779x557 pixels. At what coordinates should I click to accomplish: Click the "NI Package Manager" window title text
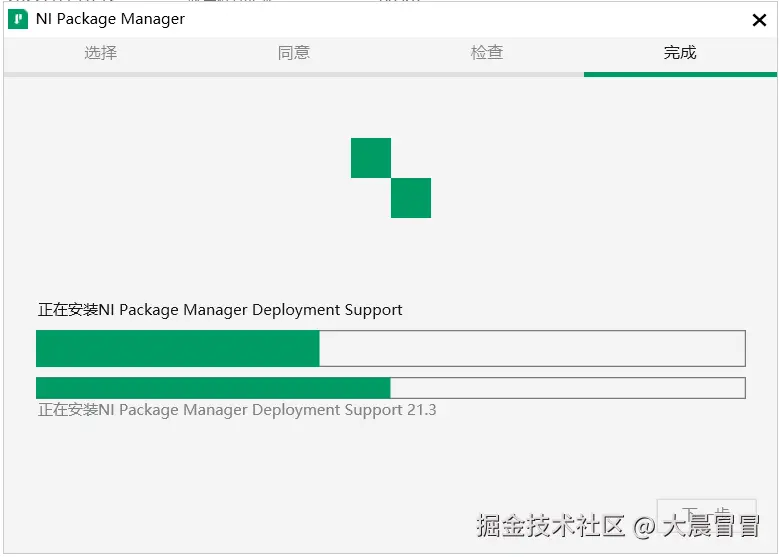pyautogui.click(x=110, y=19)
